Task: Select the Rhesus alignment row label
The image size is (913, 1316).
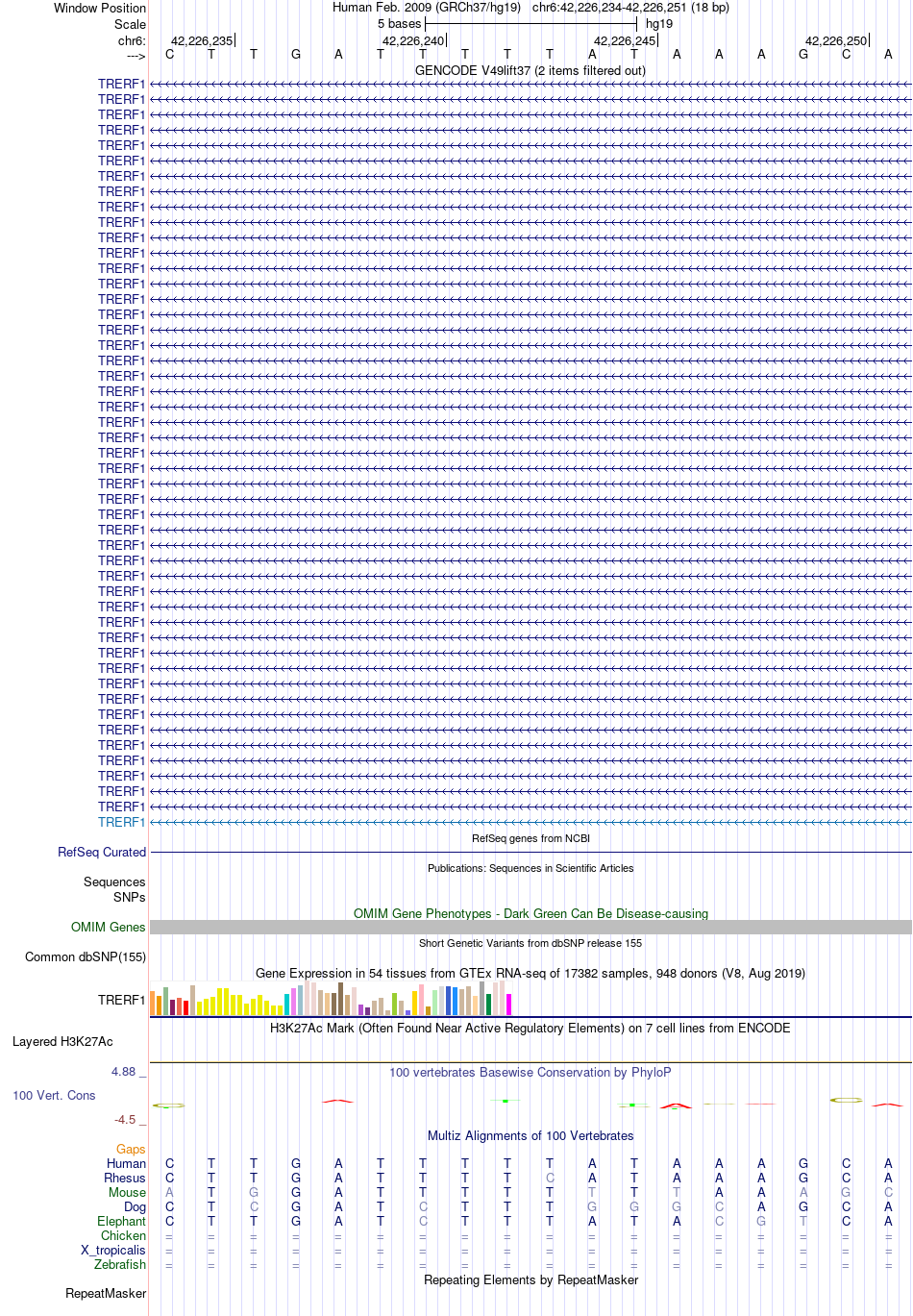Action: (125, 1178)
